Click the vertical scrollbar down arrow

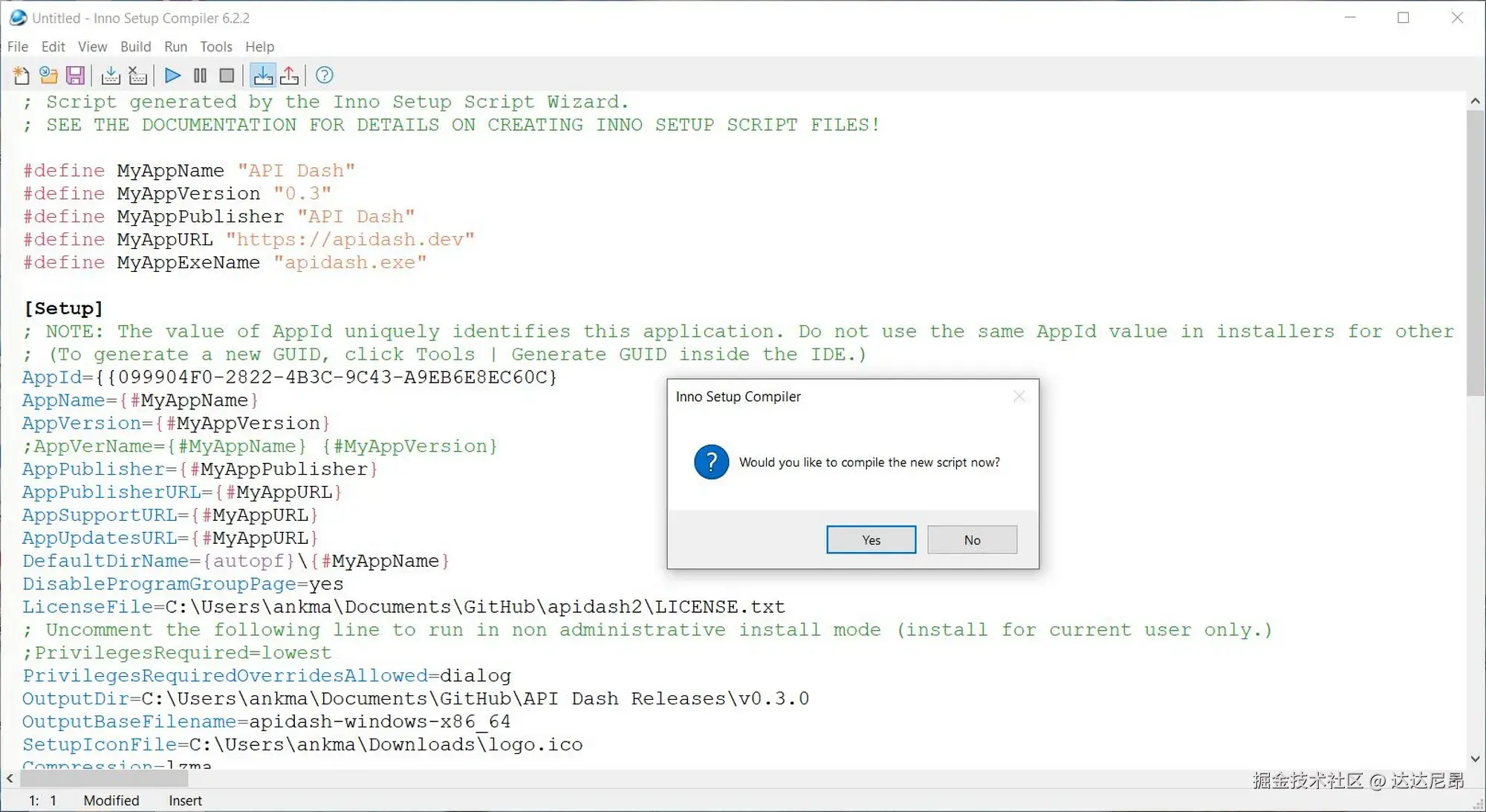pyautogui.click(x=1475, y=759)
